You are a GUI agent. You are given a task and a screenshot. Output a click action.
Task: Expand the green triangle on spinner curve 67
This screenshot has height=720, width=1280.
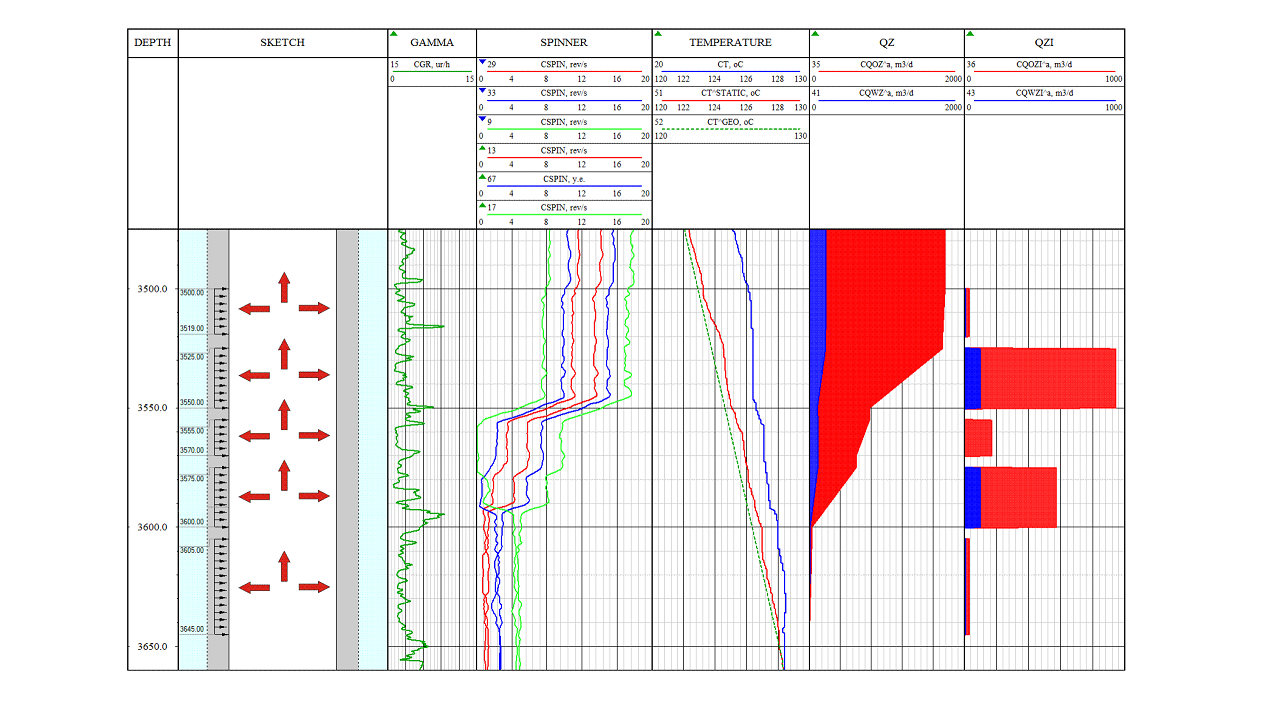(x=482, y=178)
